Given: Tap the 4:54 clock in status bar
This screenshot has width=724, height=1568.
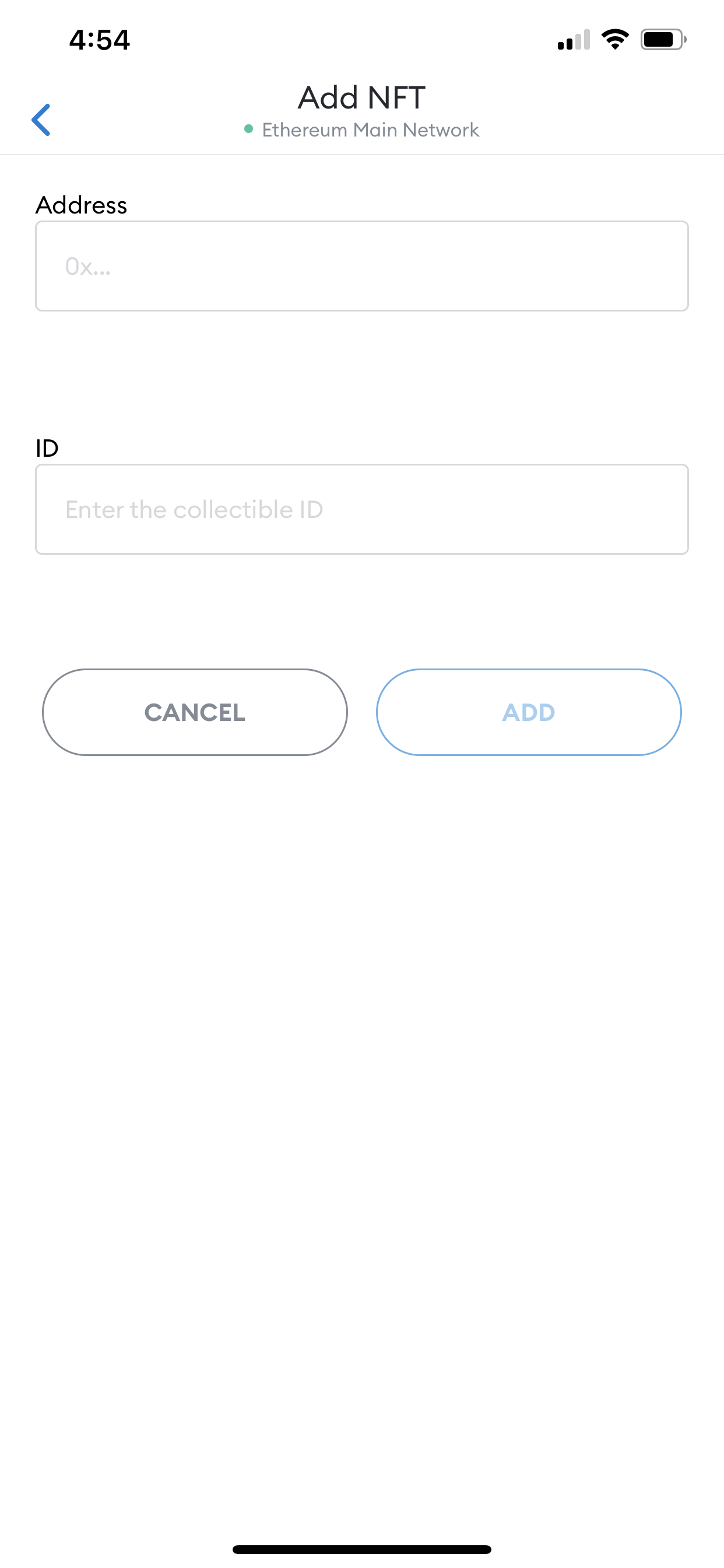Looking at the screenshot, I should point(99,40).
